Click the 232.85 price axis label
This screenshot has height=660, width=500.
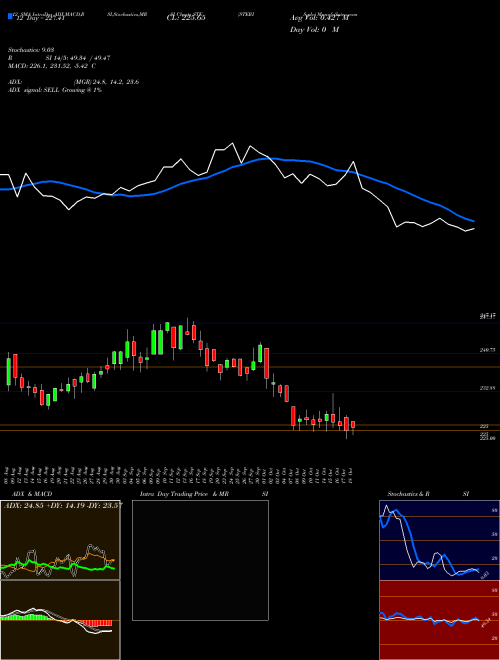487,388
